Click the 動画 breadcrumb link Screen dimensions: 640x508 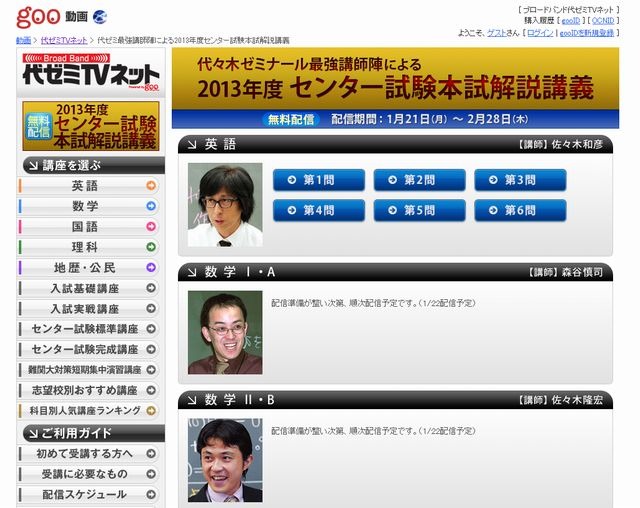(23, 40)
